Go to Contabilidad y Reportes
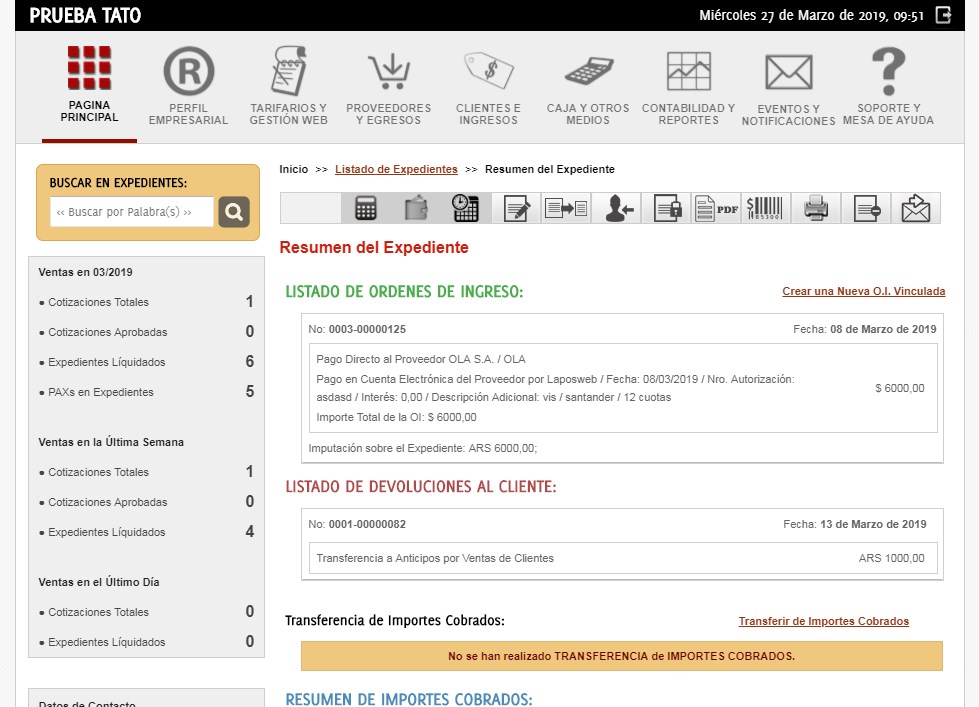The height and width of the screenshot is (707, 979). 688,86
